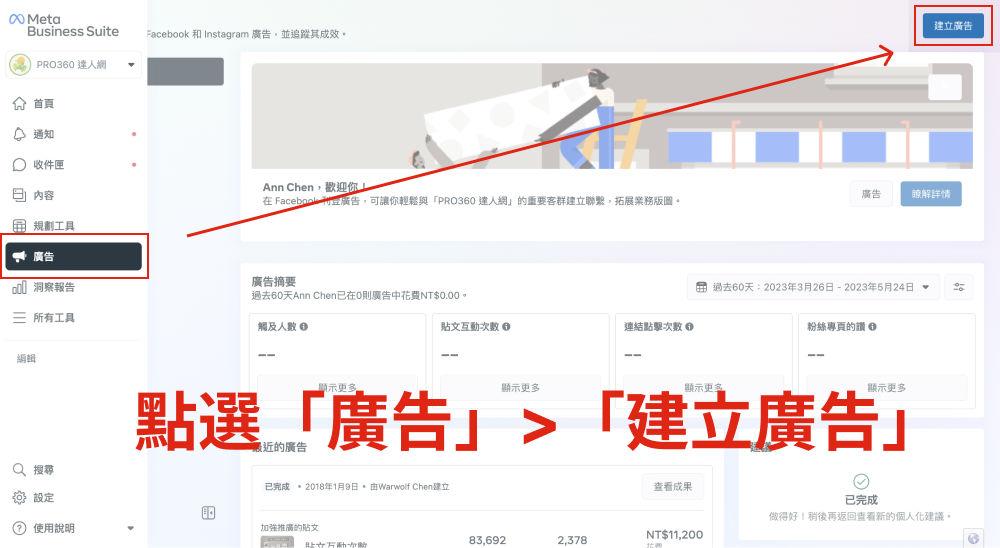
Task: Click the home icon in sidebar
Action: 19,104
